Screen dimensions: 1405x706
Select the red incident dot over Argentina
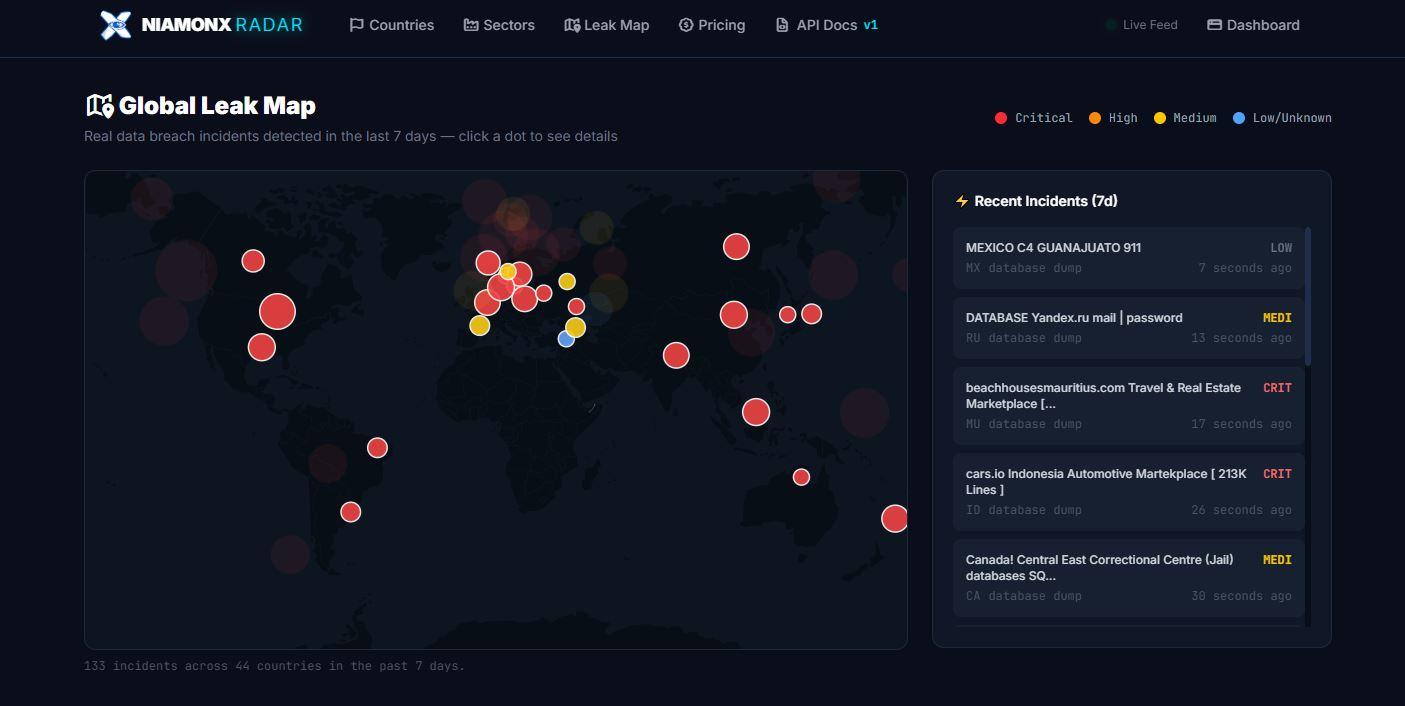click(x=350, y=512)
